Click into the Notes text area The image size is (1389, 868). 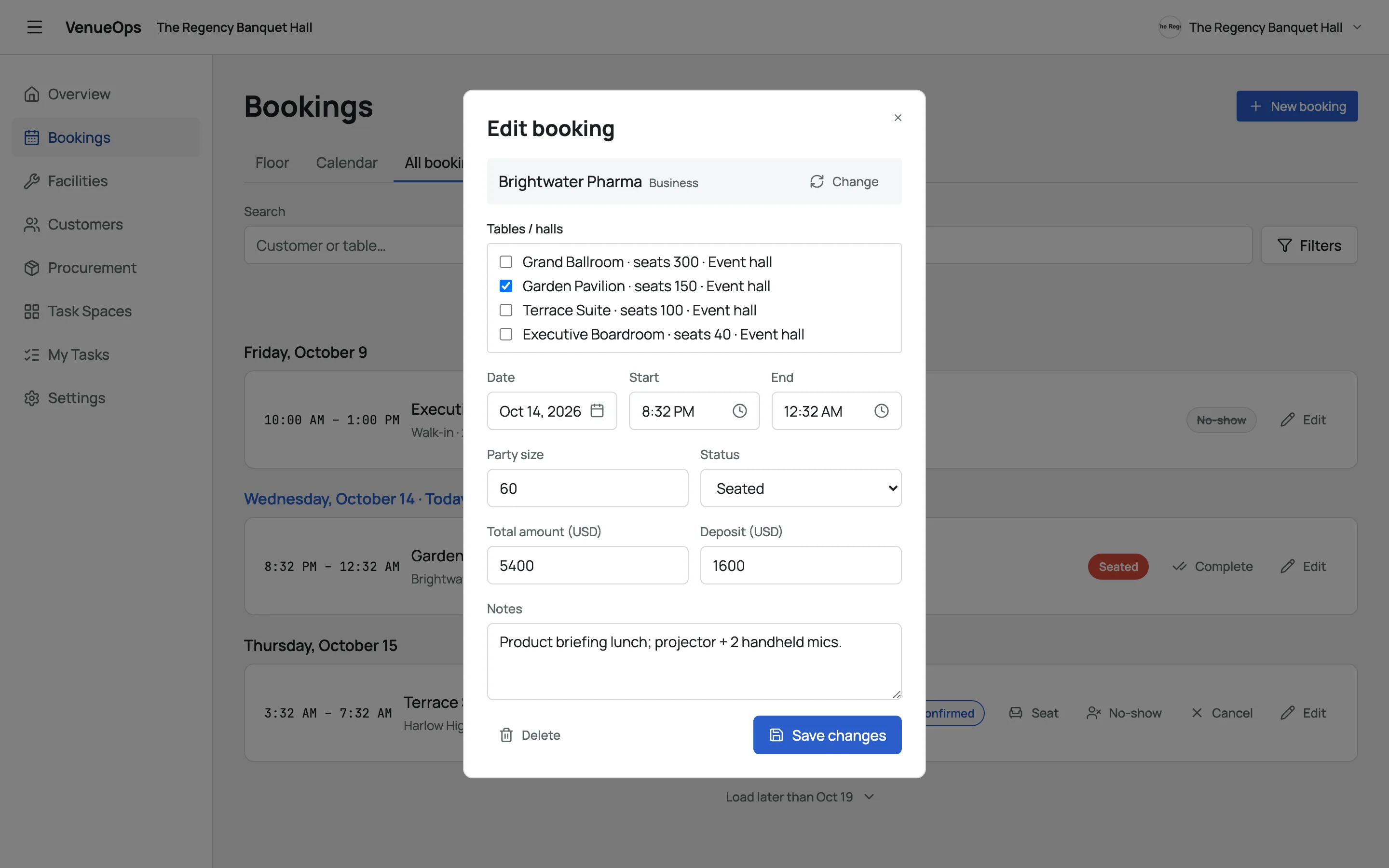(x=694, y=661)
